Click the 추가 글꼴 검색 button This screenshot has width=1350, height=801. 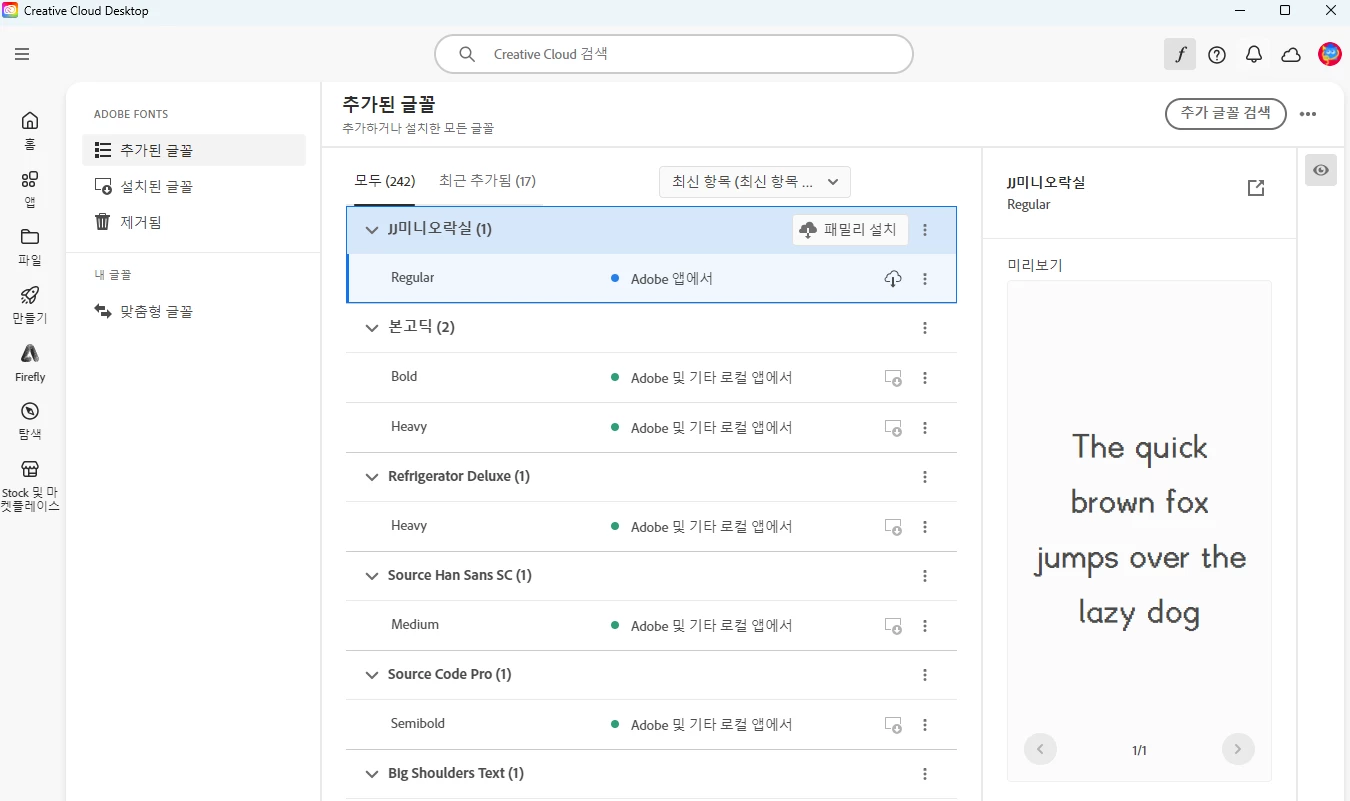point(1226,113)
